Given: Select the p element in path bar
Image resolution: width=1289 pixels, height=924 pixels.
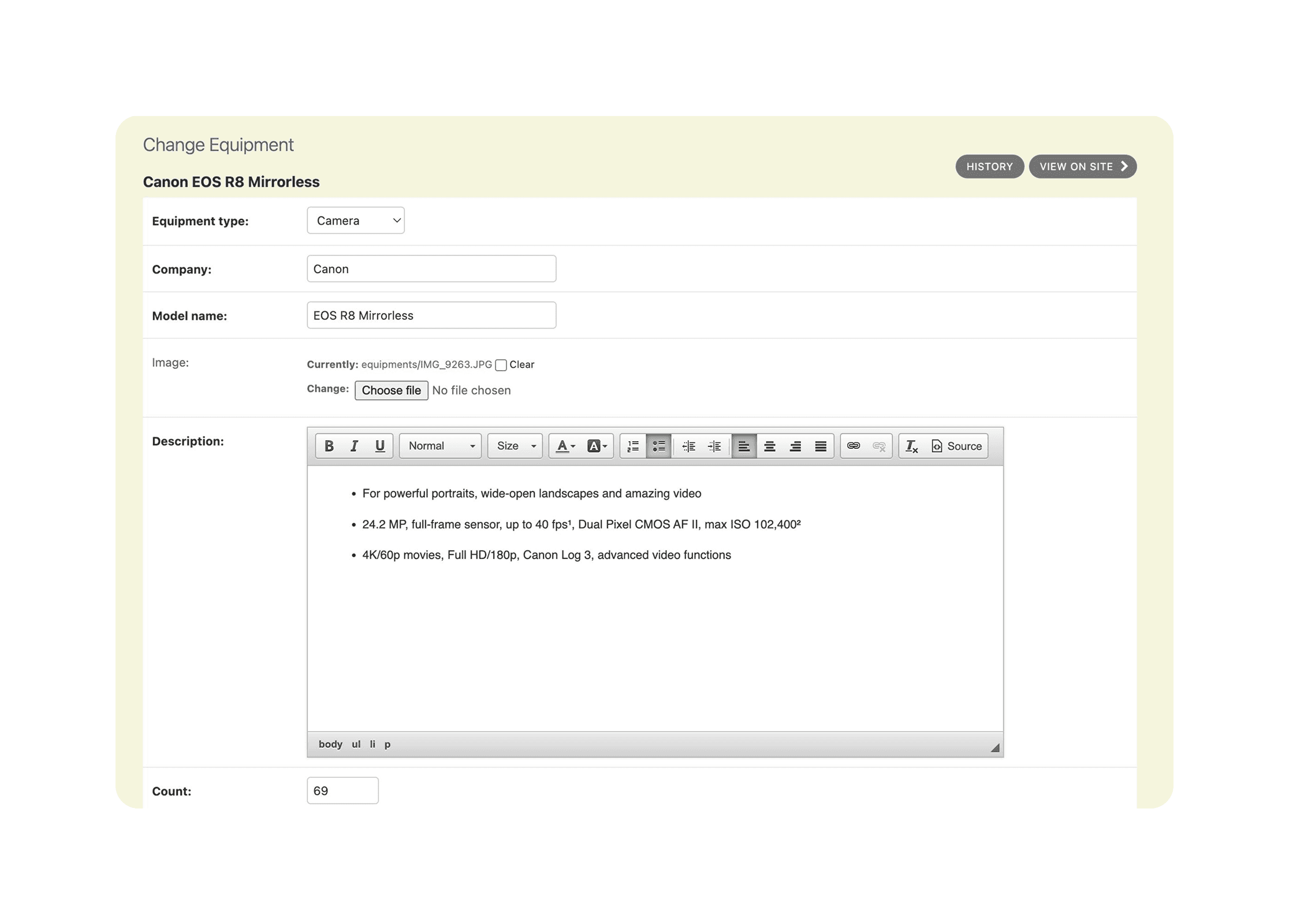Looking at the screenshot, I should click(388, 744).
